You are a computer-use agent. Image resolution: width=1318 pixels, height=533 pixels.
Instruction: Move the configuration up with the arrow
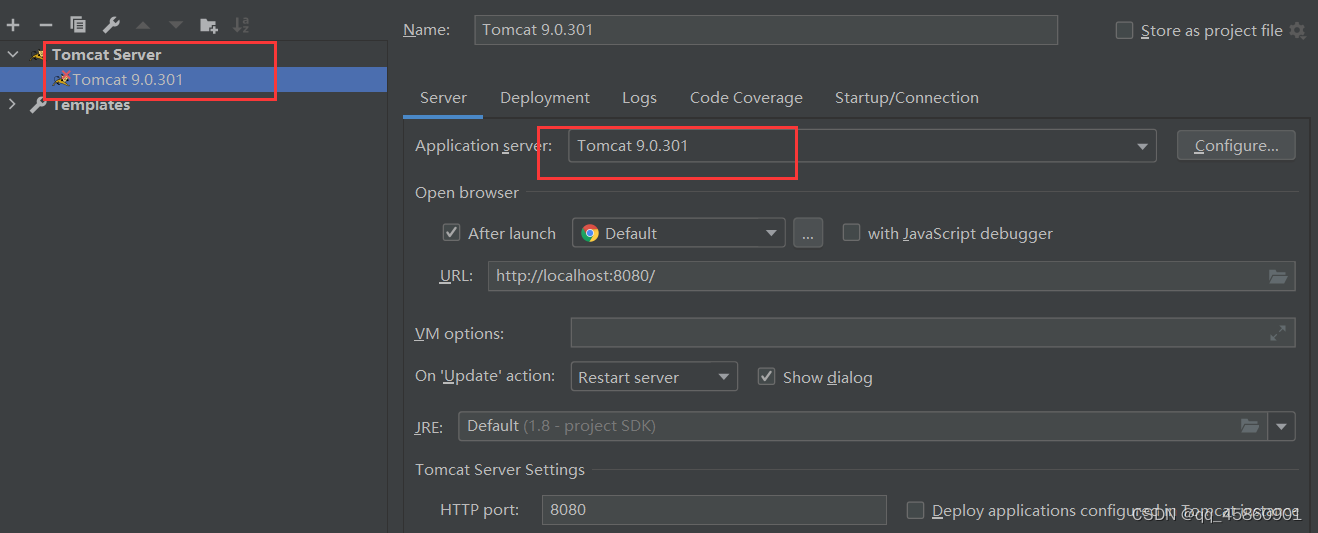tap(143, 24)
